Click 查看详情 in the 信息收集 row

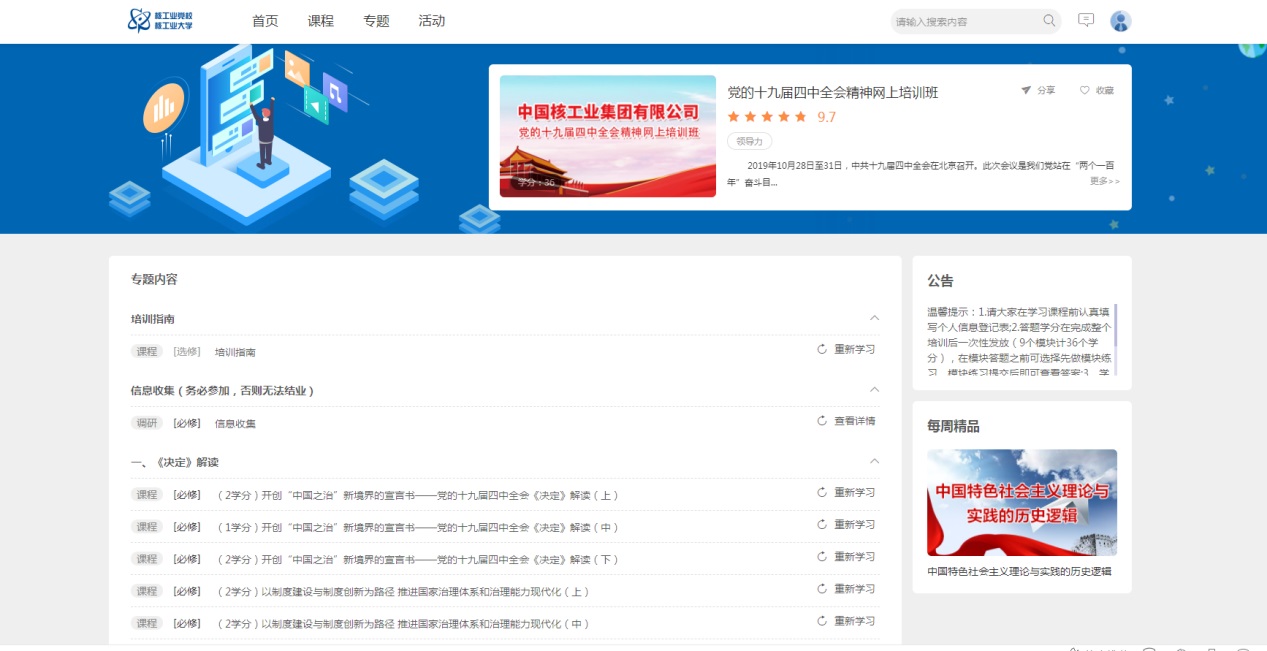(855, 421)
